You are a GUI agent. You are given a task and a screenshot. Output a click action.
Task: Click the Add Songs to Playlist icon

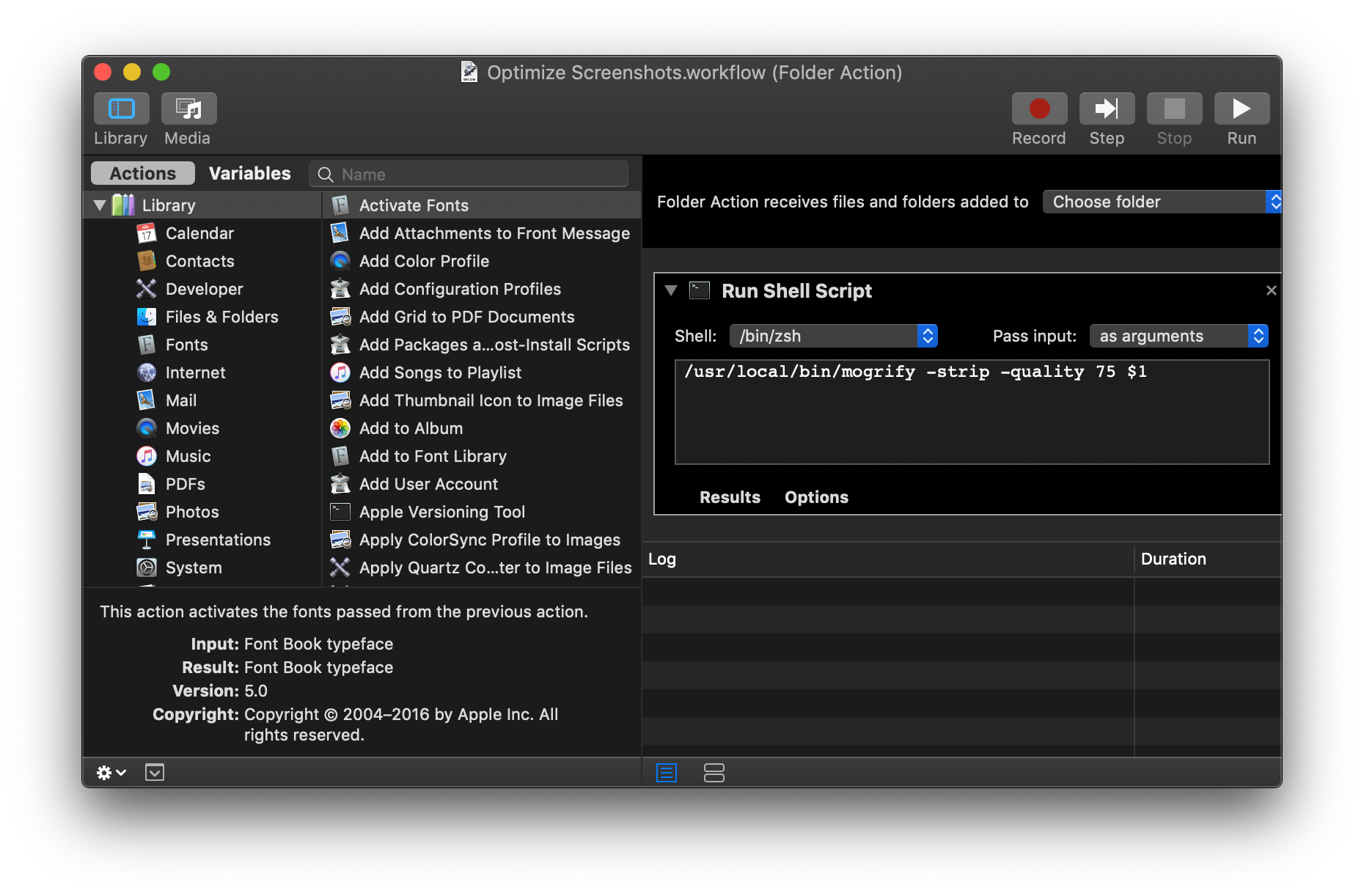(x=340, y=372)
